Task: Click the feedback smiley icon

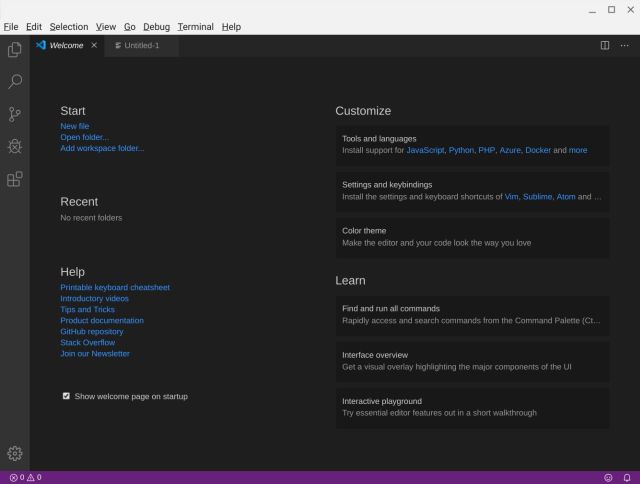Action: pyautogui.click(x=608, y=477)
